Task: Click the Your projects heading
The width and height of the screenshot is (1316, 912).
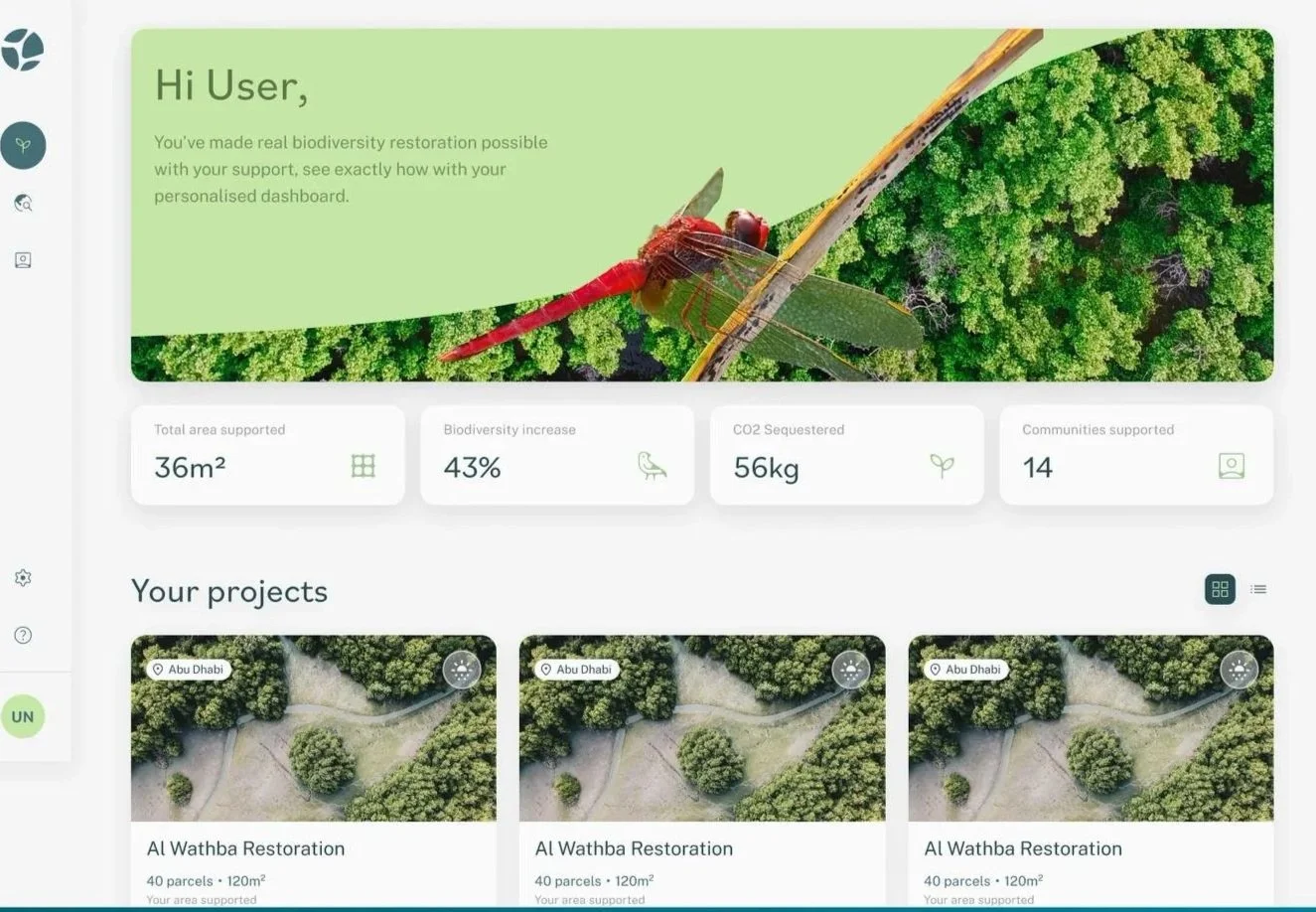Action: click(229, 591)
